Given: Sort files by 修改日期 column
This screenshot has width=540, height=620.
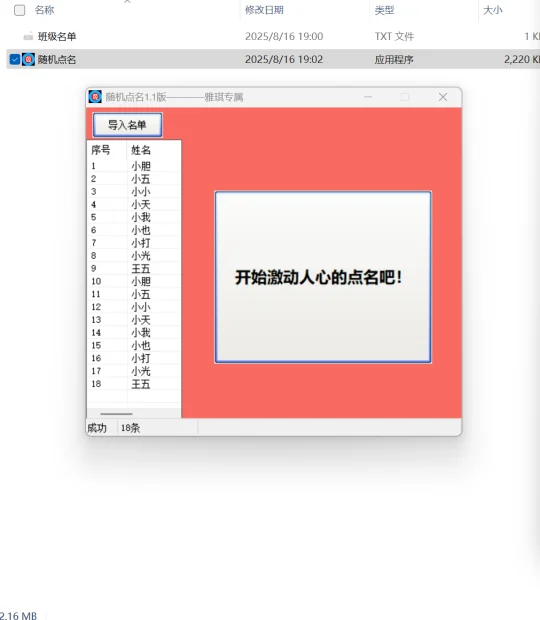Looking at the screenshot, I should coord(264,10).
